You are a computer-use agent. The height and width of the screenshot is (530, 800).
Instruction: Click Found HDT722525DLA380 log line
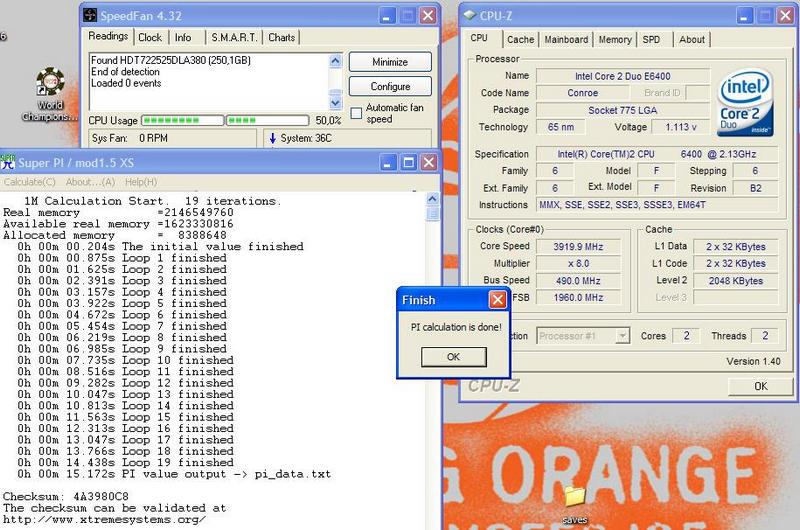(170, 60)
